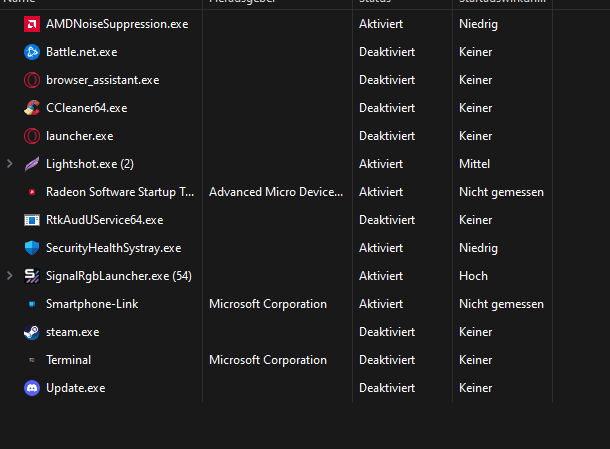Select the Terminal entry name
Screen dimensions: 610x449
click(68, 360)
